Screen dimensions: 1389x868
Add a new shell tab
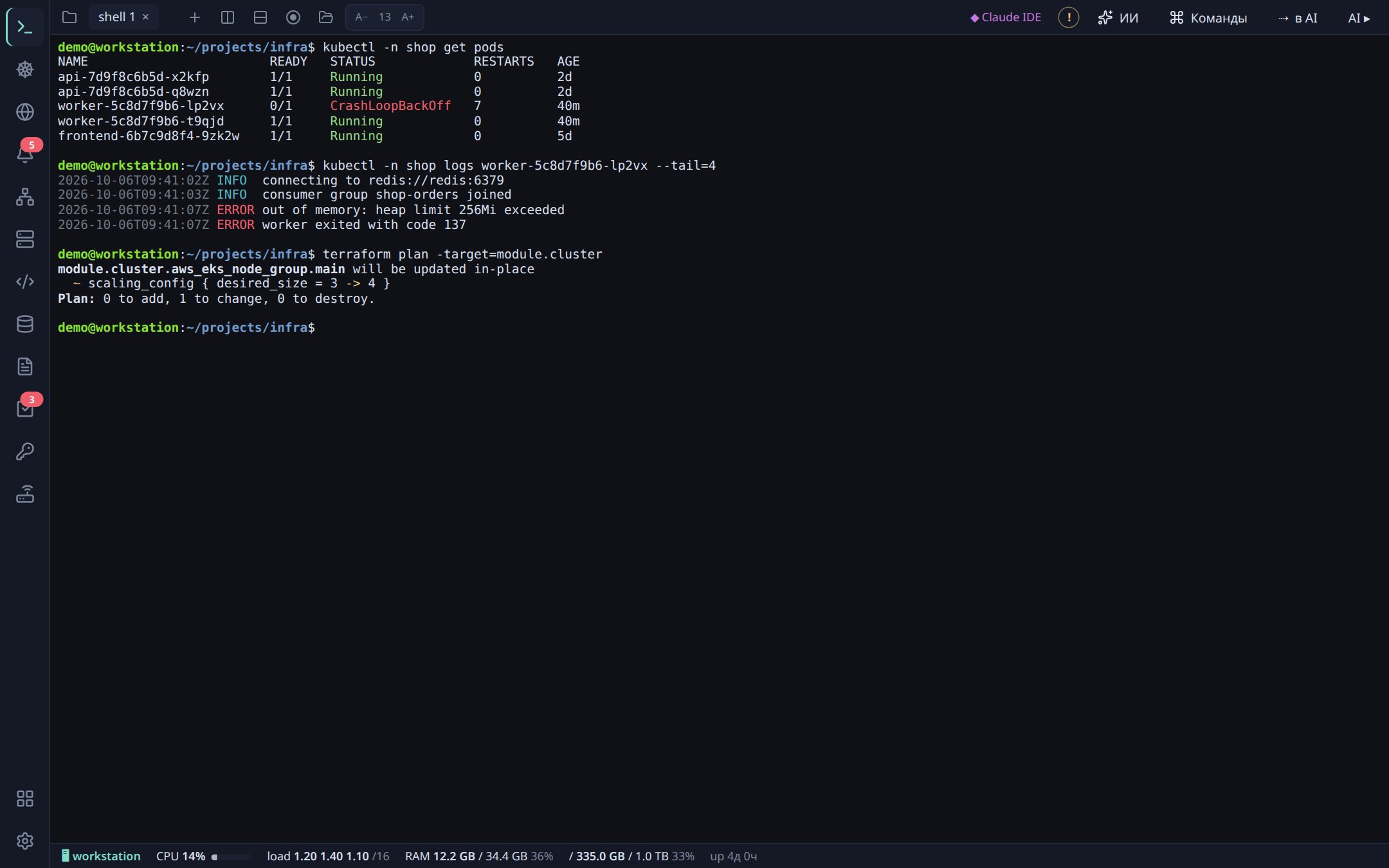195,17
